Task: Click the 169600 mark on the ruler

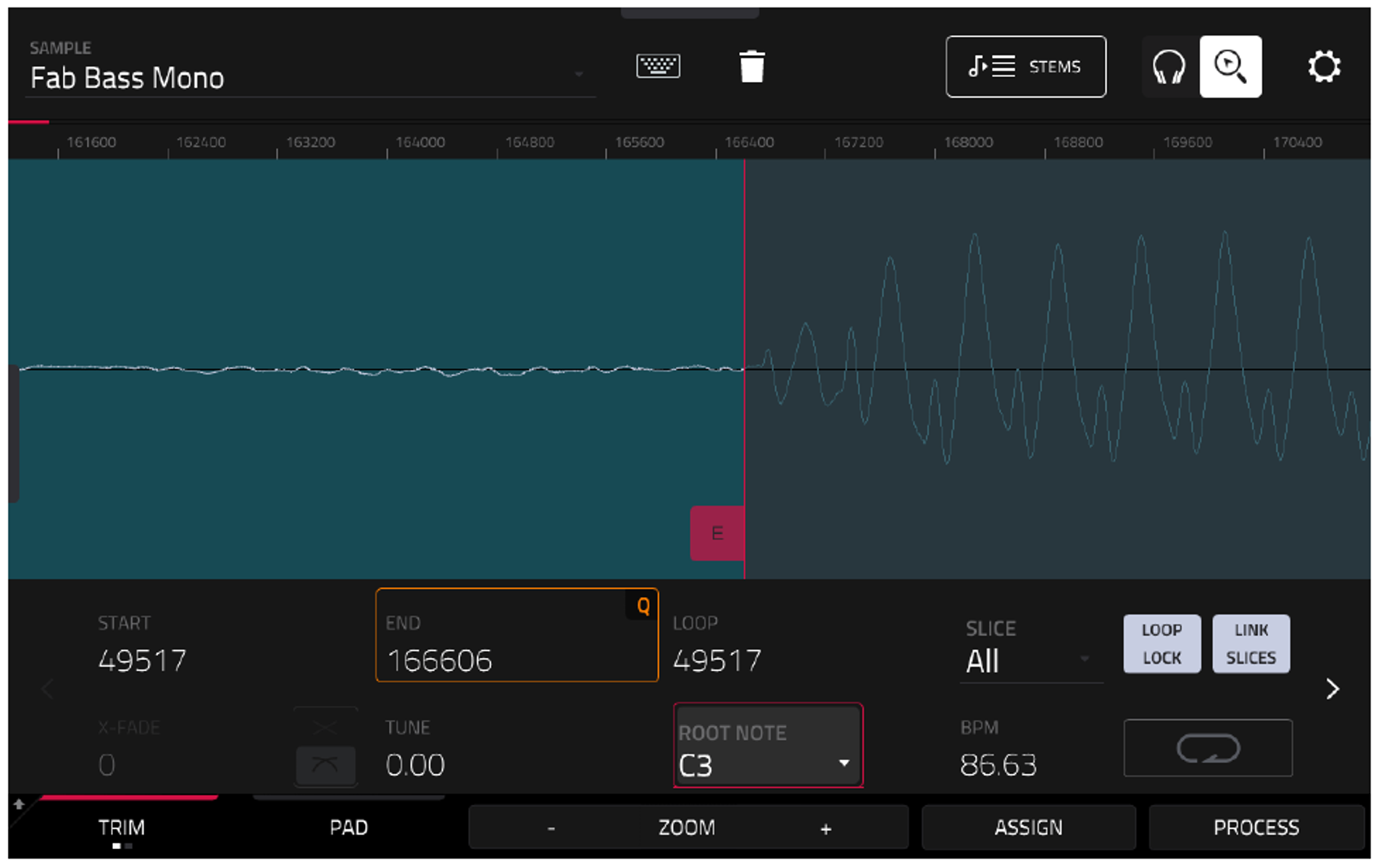Action: point(1188,142)
